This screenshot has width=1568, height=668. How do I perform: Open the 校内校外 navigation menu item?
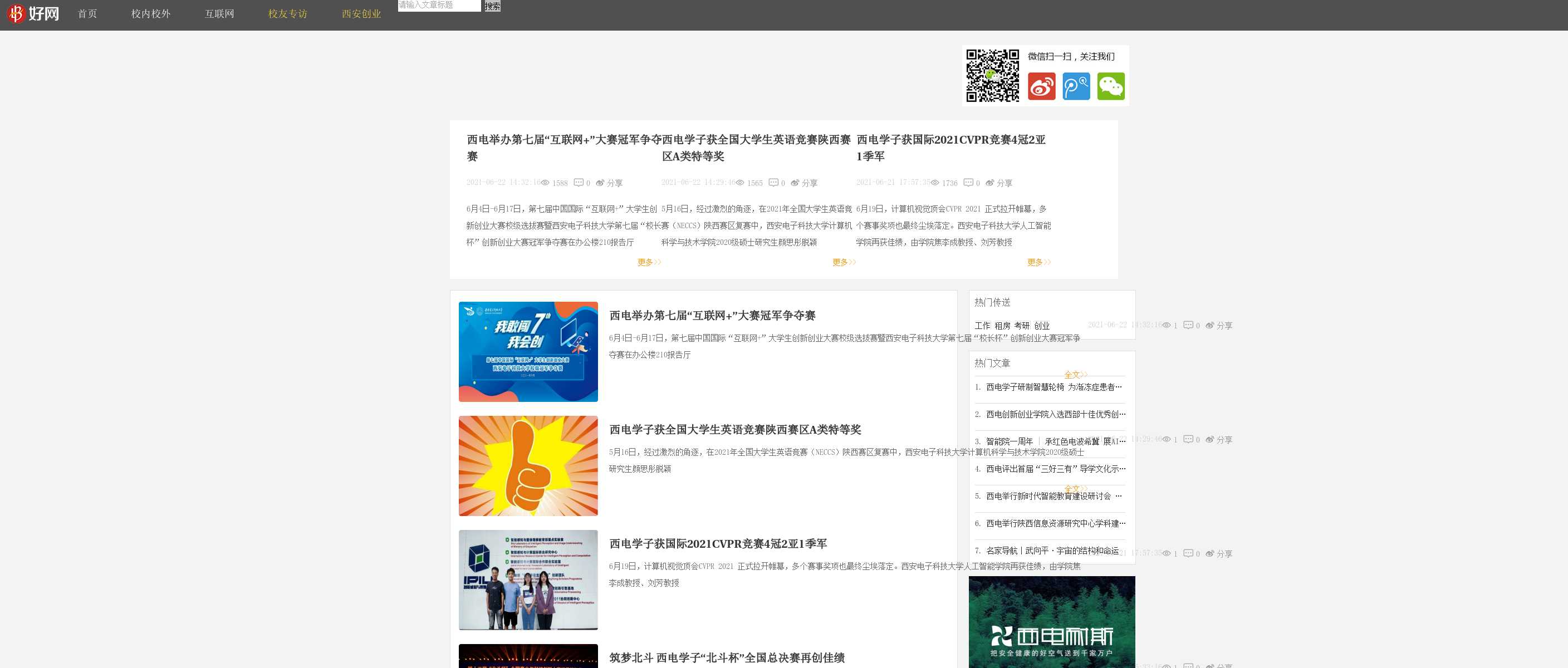point(151,13)
